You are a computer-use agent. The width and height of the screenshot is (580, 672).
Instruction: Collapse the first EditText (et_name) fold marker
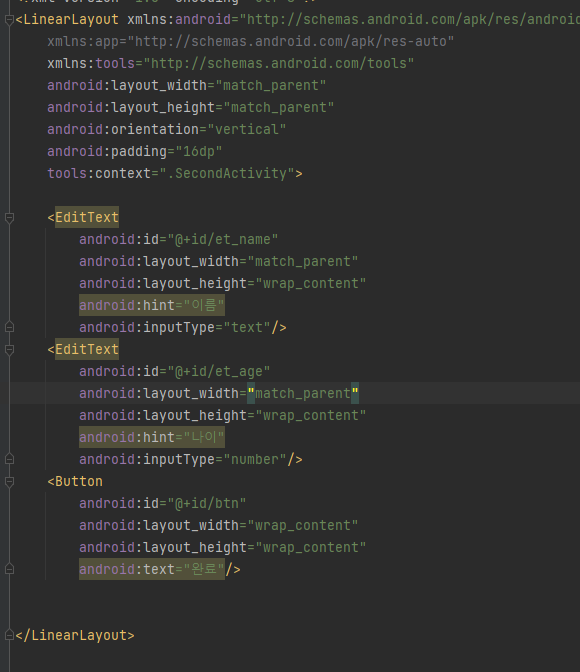point(9,218)
